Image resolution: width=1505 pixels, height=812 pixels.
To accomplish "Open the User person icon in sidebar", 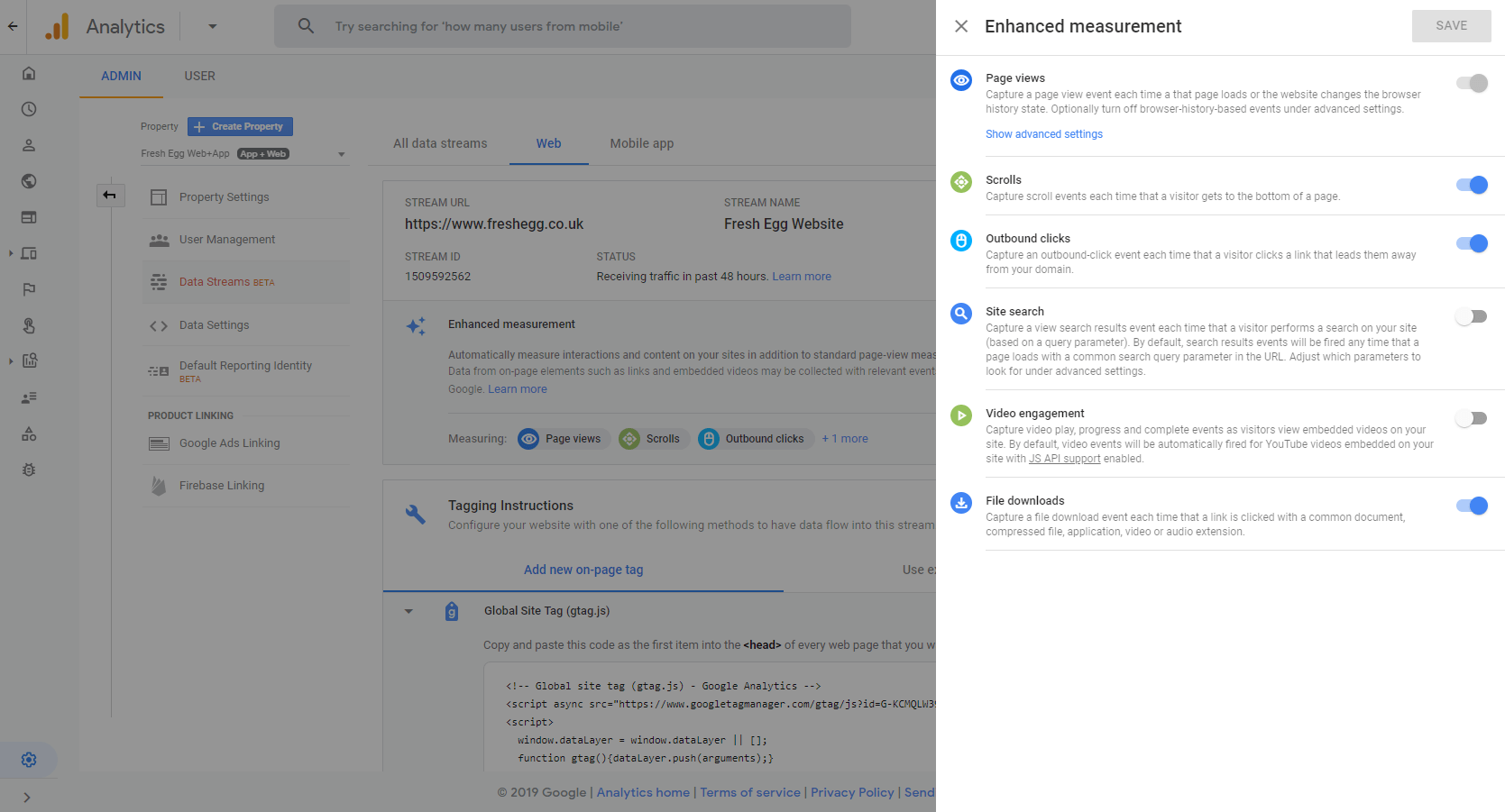I will point(29,145).
